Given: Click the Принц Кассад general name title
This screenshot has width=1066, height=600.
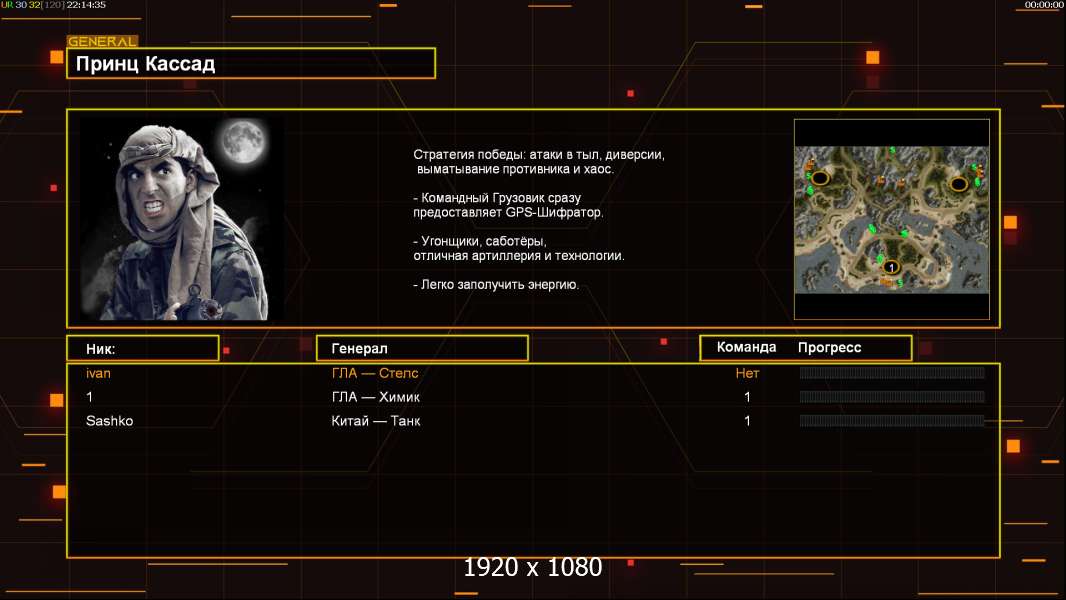Looking at the screenshot, I should tap(145, 64).
